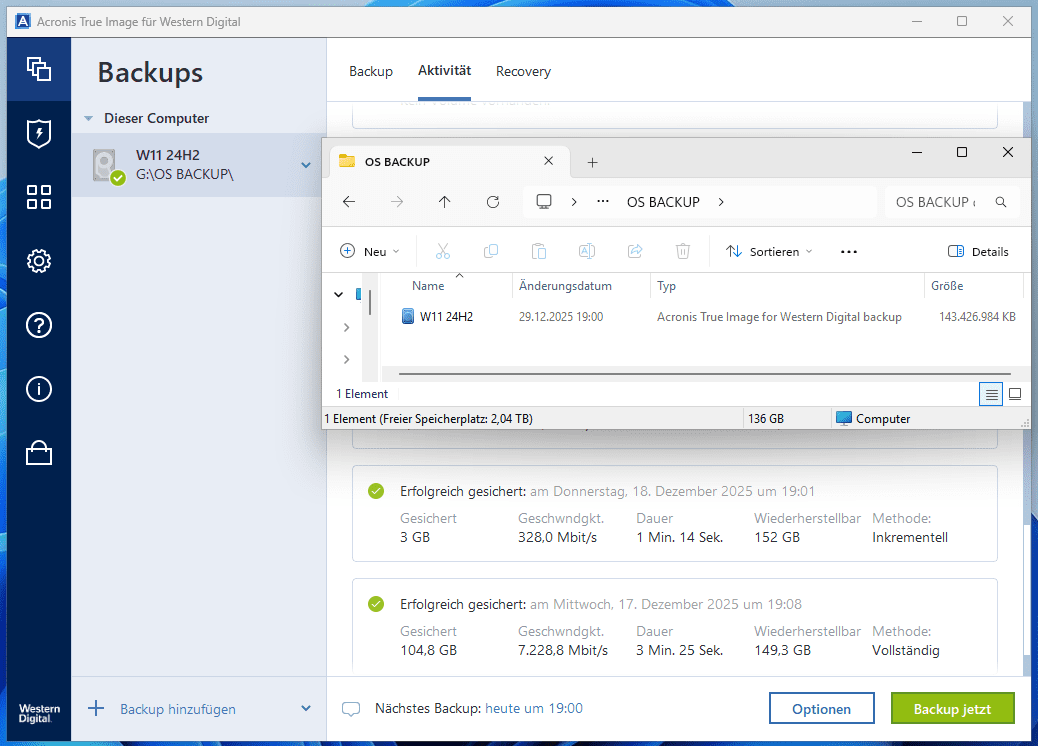Open the Help question mark in Acronis sidebar
Screen dimensions: 1038x746
tap(38, 325)
